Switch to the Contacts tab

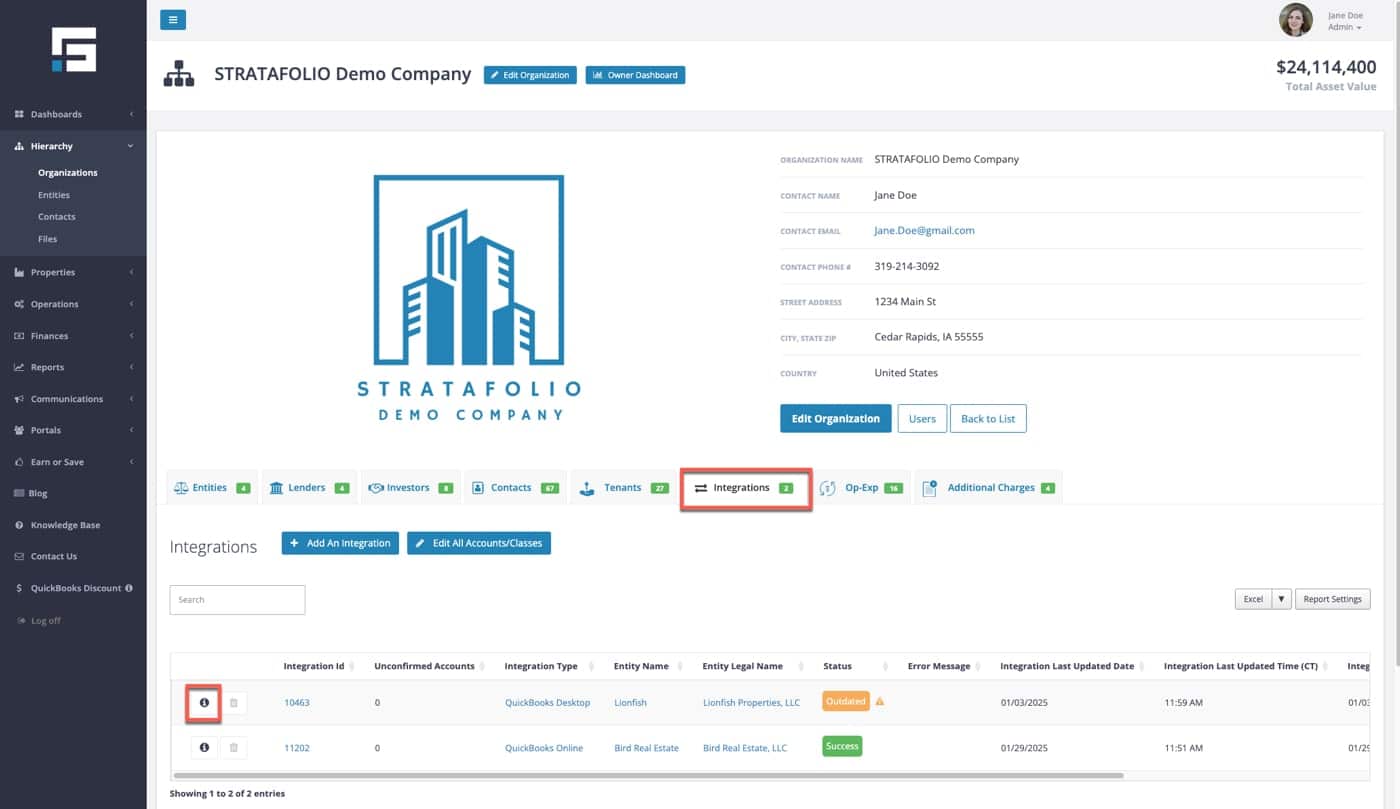click(x=514, y=488)
